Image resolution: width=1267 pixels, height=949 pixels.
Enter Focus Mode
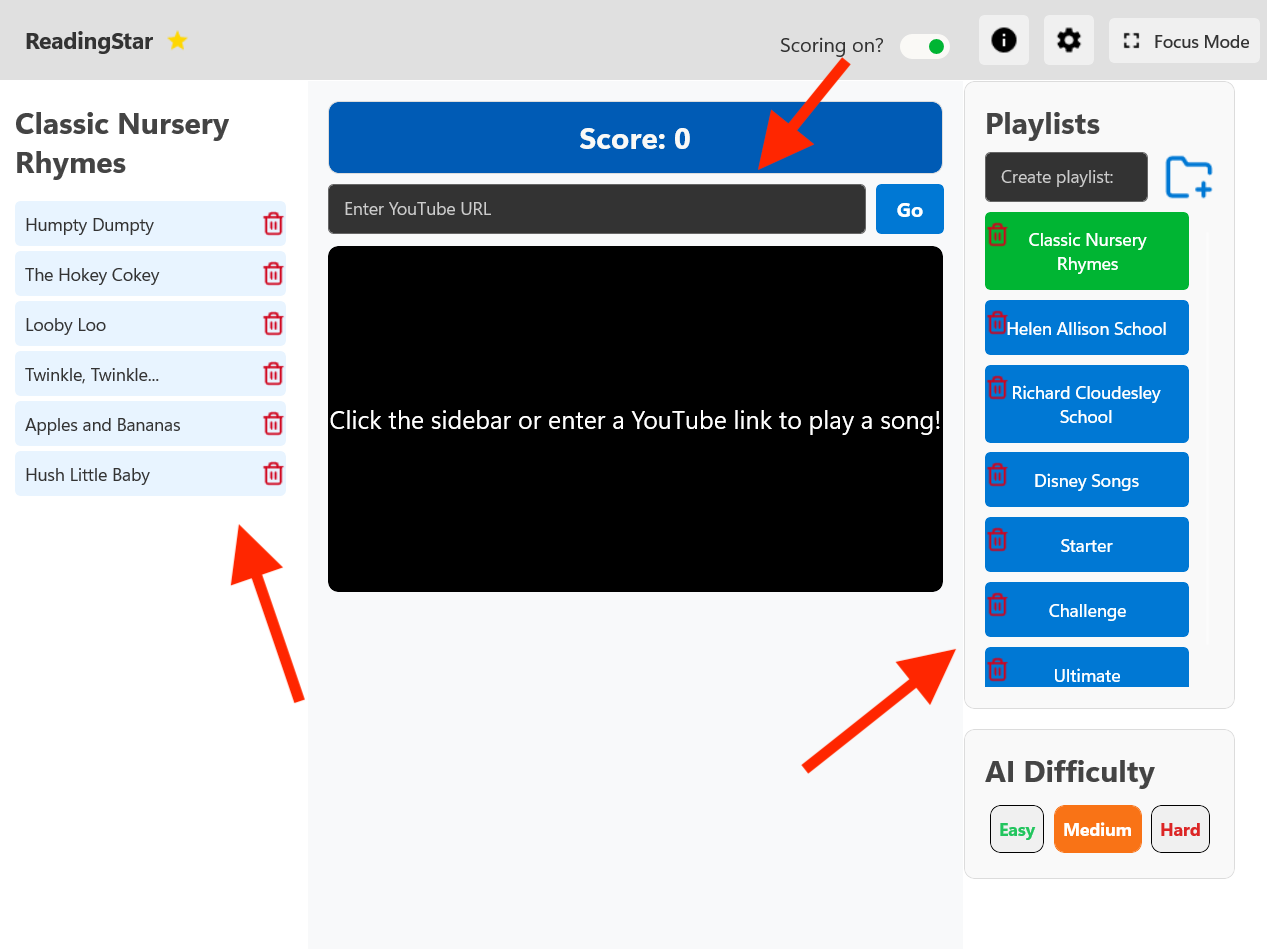coord(1184,41)
